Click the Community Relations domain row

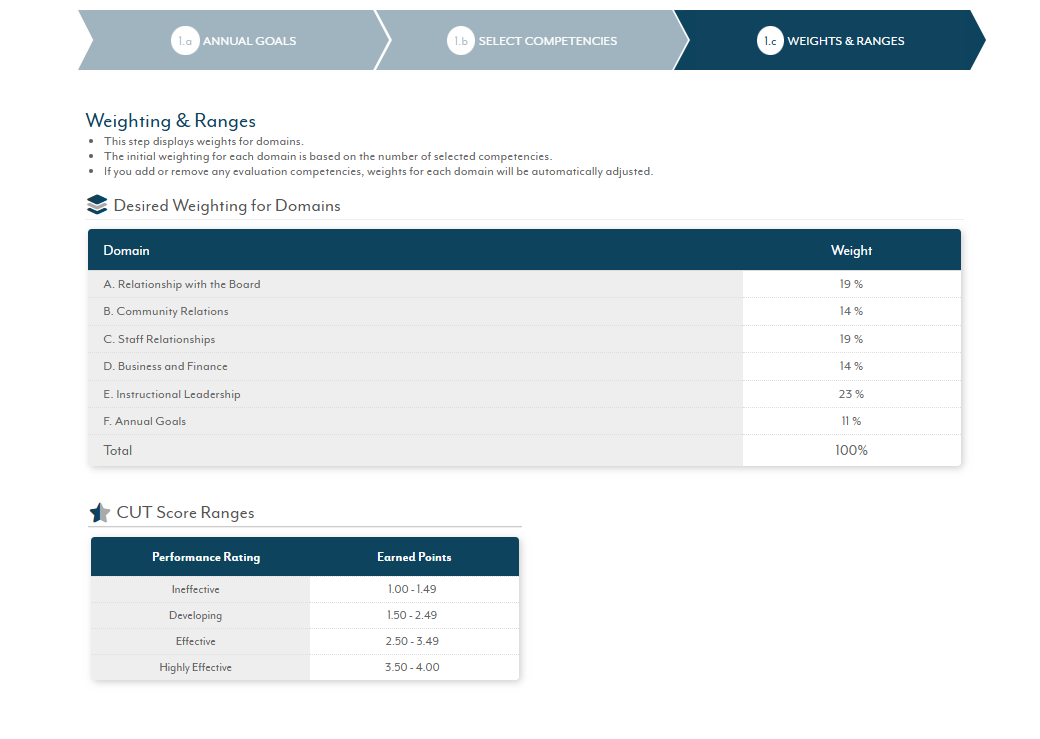166,311
